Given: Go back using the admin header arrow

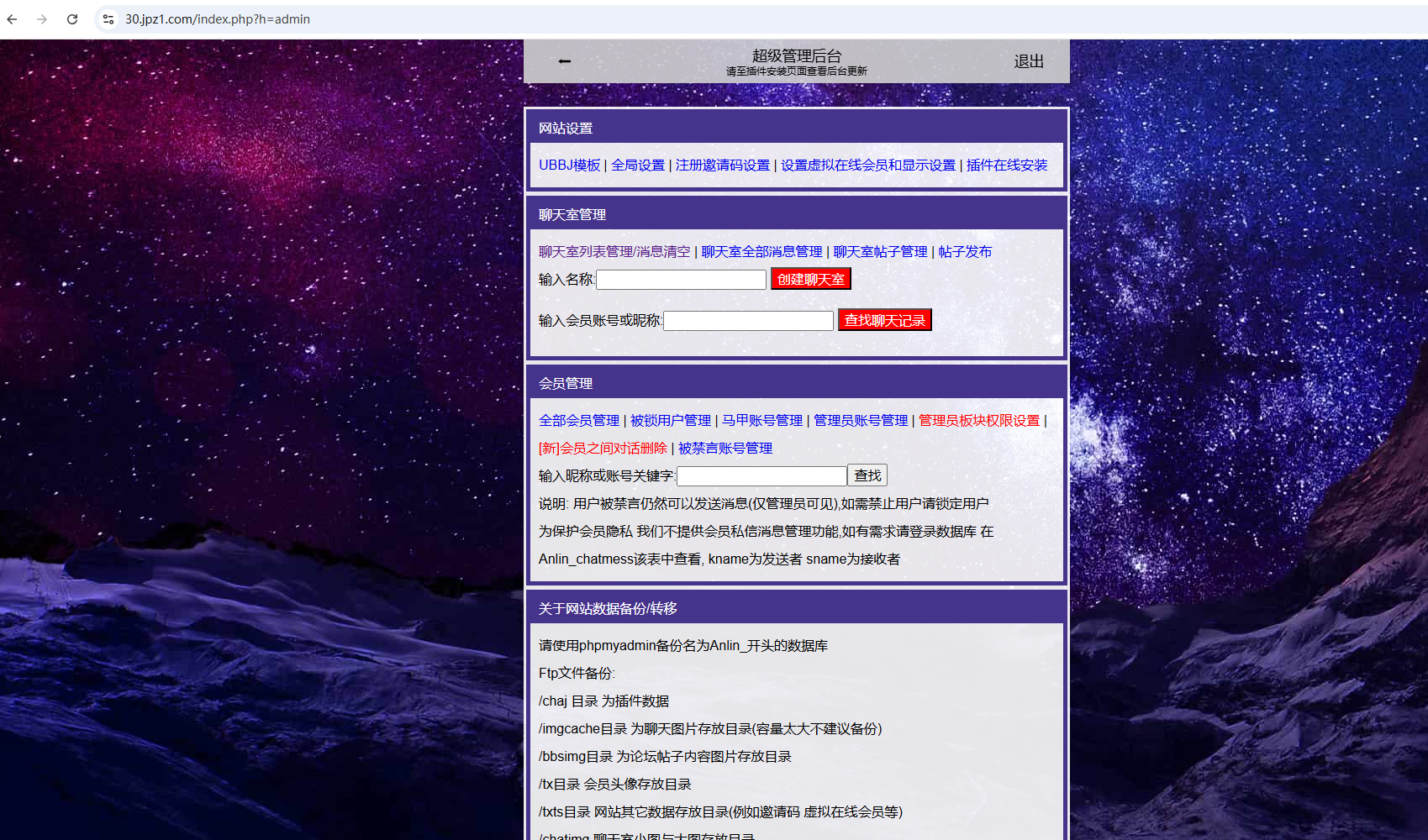Looking at the screenshot, I should click(x=565, y=61).
